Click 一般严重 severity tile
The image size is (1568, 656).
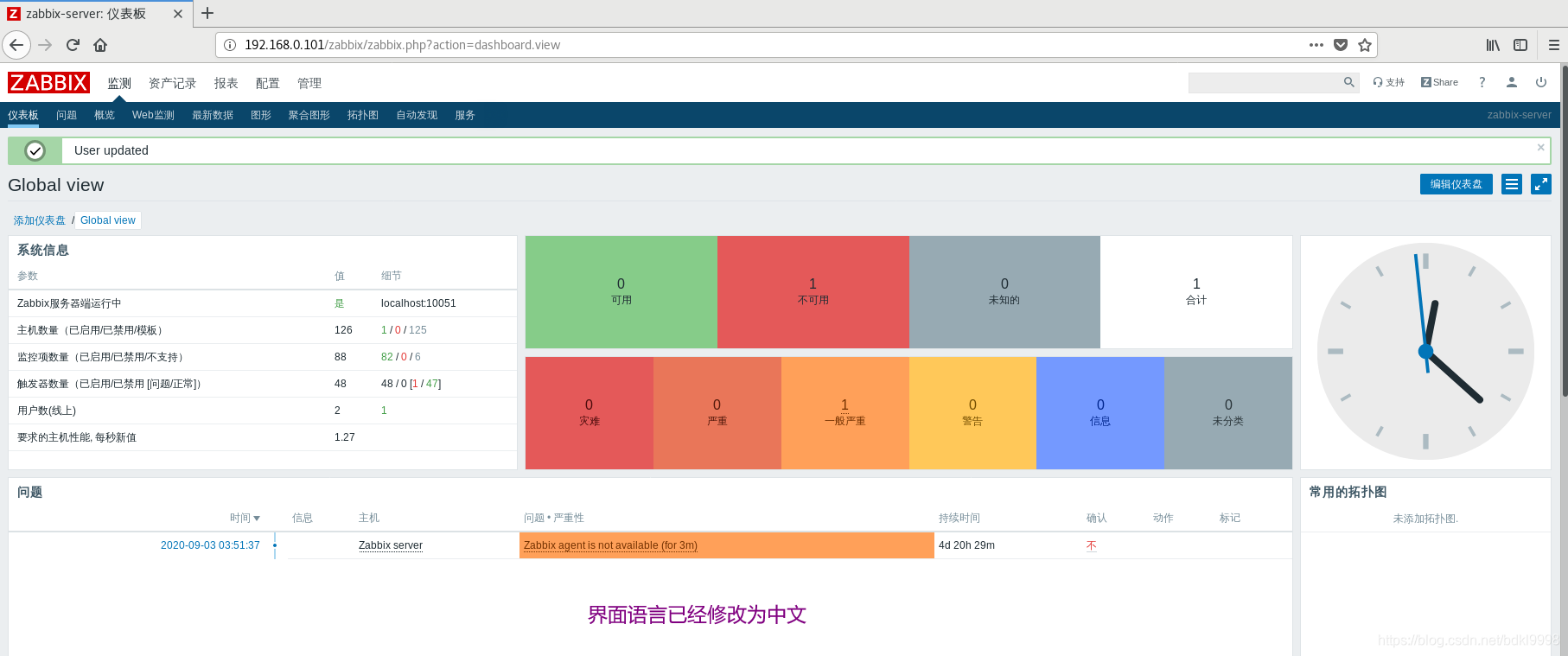pos(845,413)
